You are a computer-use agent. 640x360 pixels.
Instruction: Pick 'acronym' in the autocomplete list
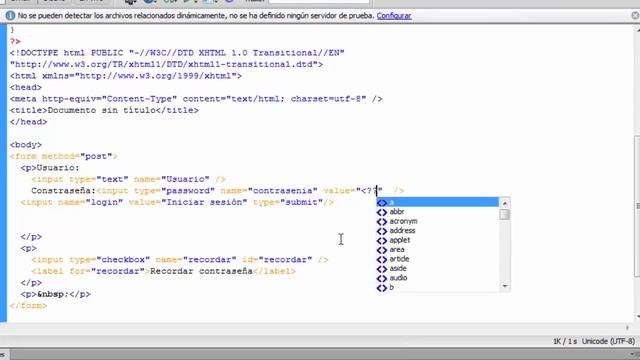pyautogui.click(x=437, y=221)
